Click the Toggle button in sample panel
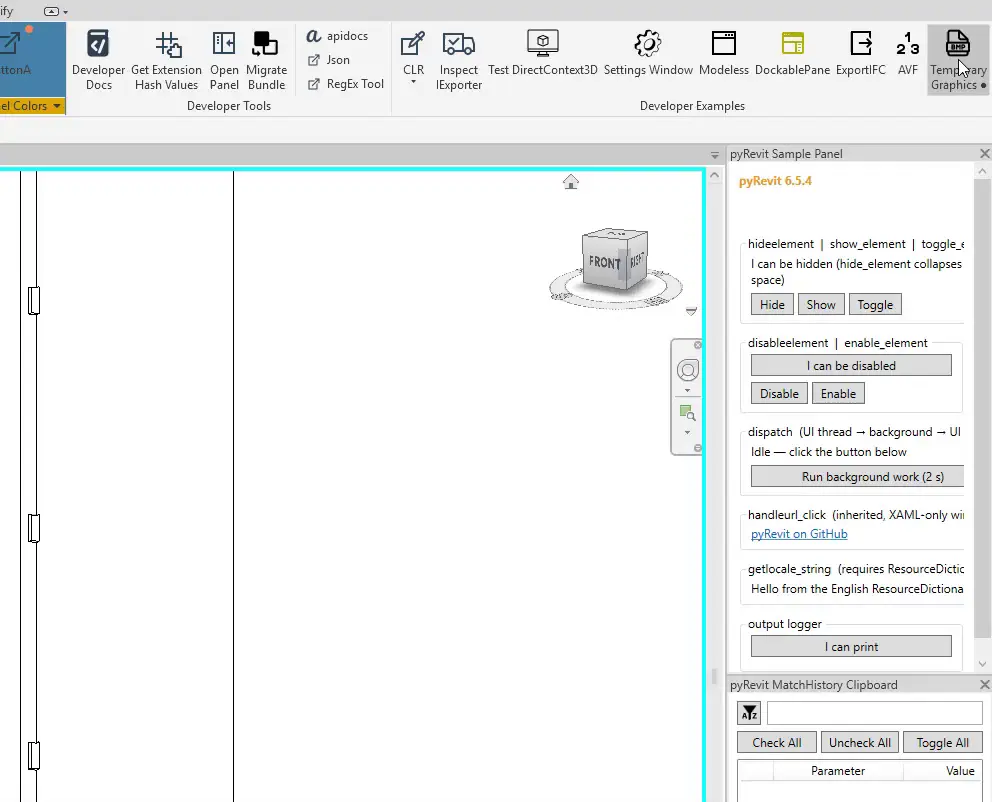 875,304
